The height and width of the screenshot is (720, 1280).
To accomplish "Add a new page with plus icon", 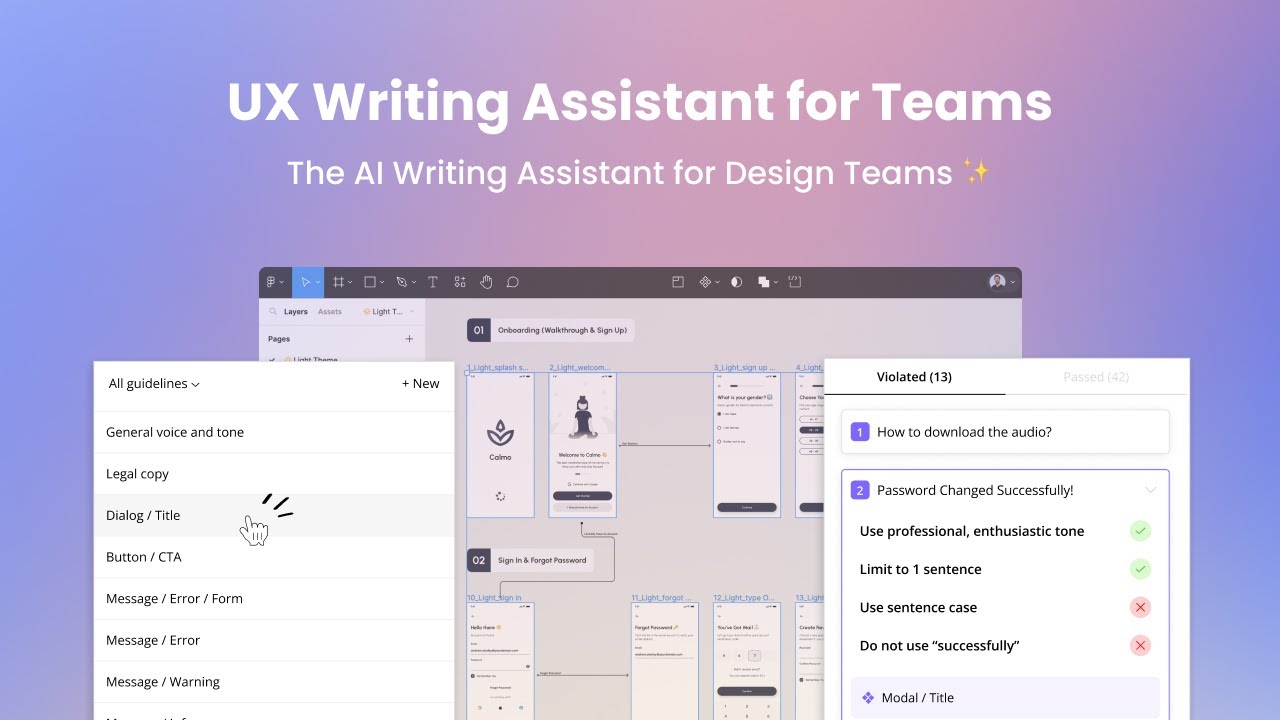I will pos(409,339).
